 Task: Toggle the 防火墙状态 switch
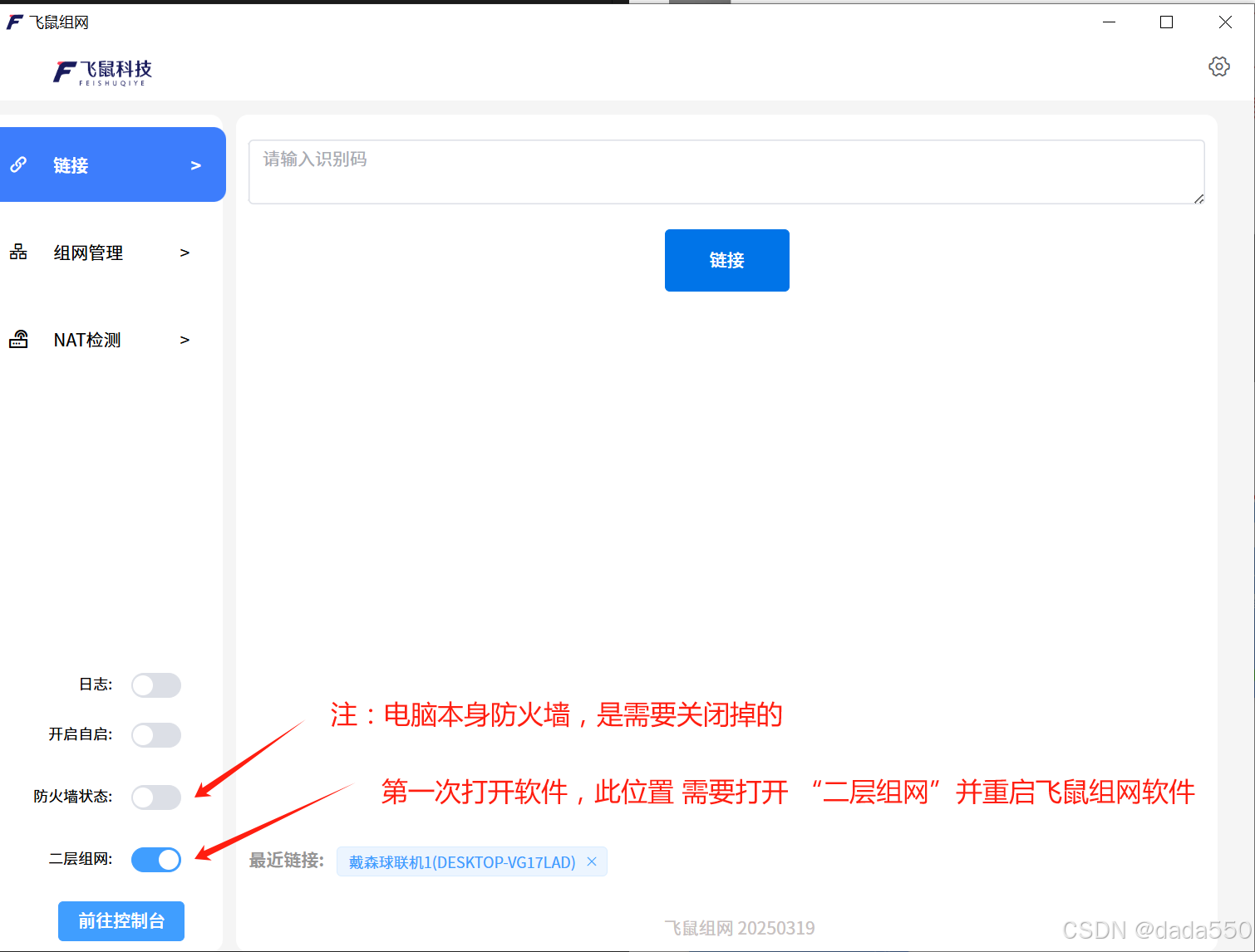click(x=156, y=797)
